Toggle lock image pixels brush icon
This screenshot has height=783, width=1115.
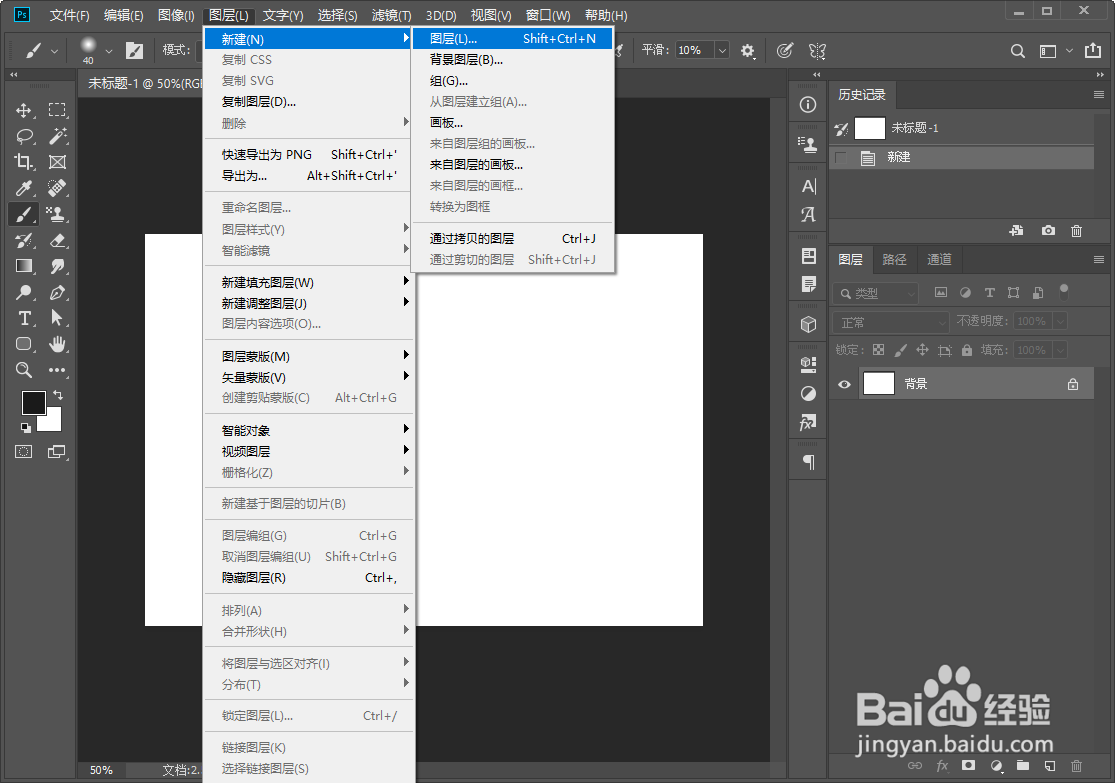[900, 350]
